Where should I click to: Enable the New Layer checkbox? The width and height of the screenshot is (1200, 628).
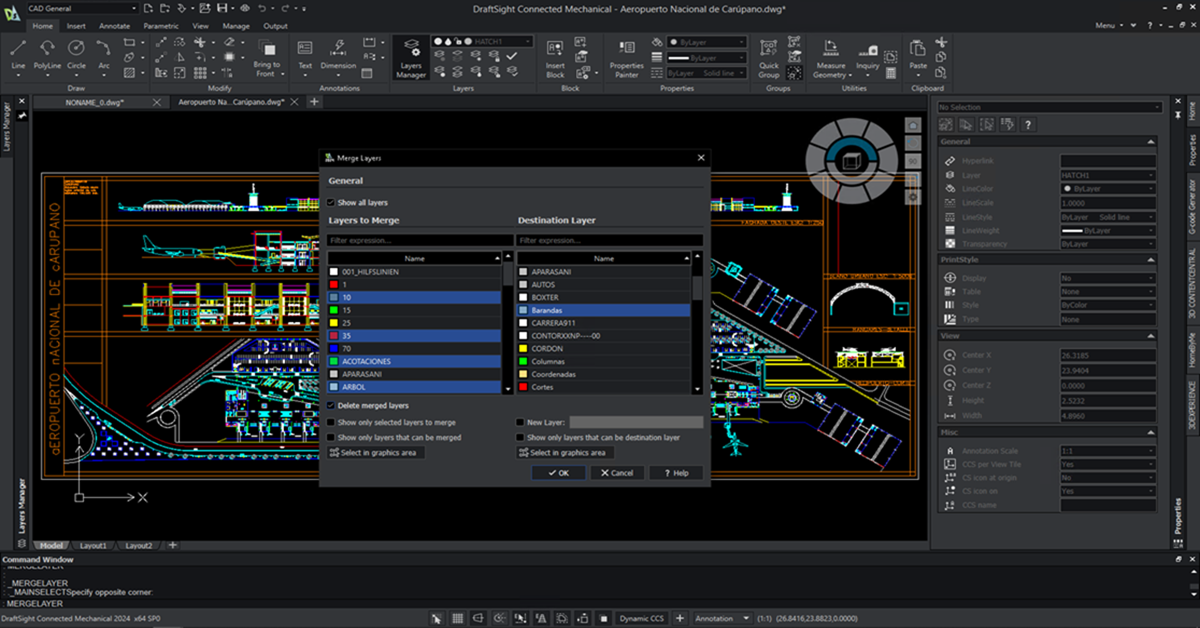pyautogui.click(x=520, y=422)
